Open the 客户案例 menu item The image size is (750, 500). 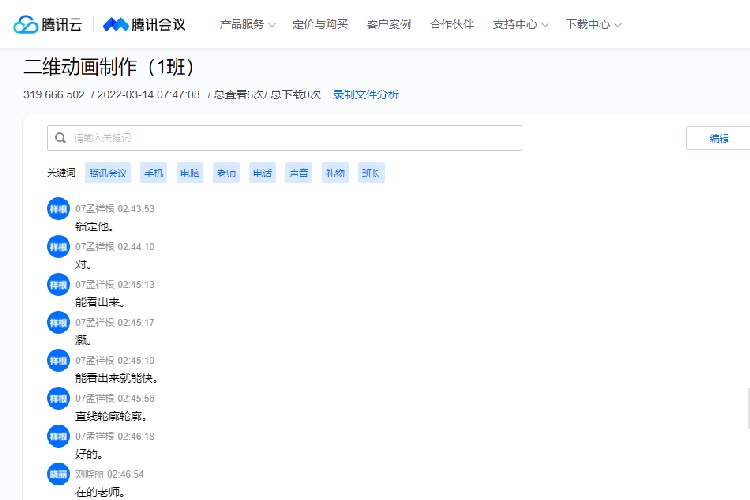[388, 24]
